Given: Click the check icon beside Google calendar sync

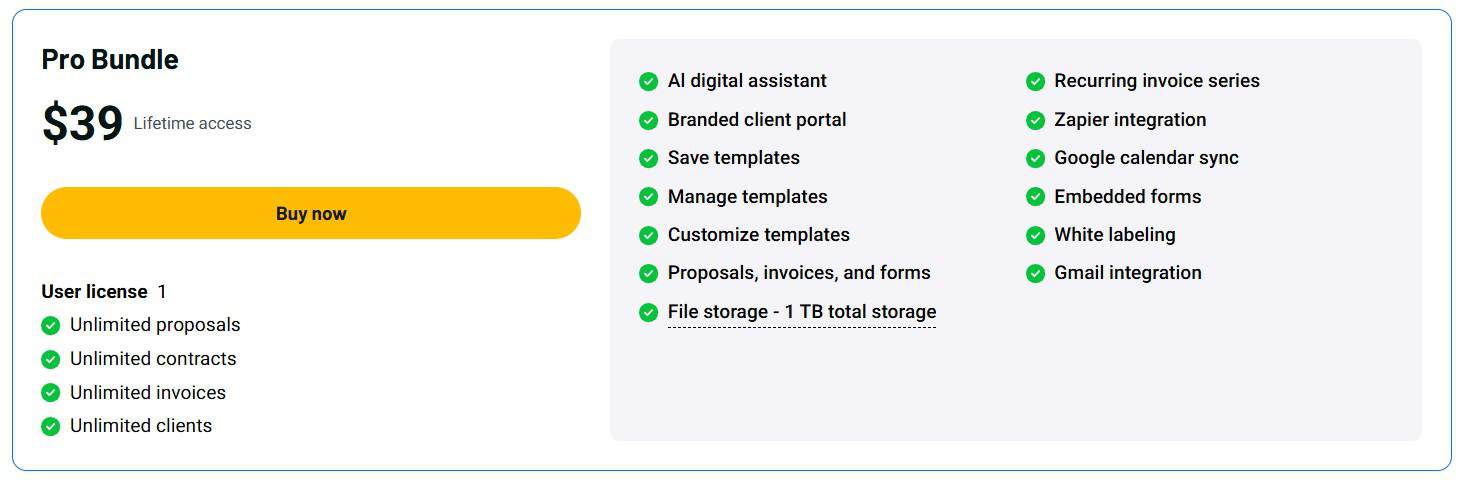Looking at the screenshot, I should [1035, 158].
